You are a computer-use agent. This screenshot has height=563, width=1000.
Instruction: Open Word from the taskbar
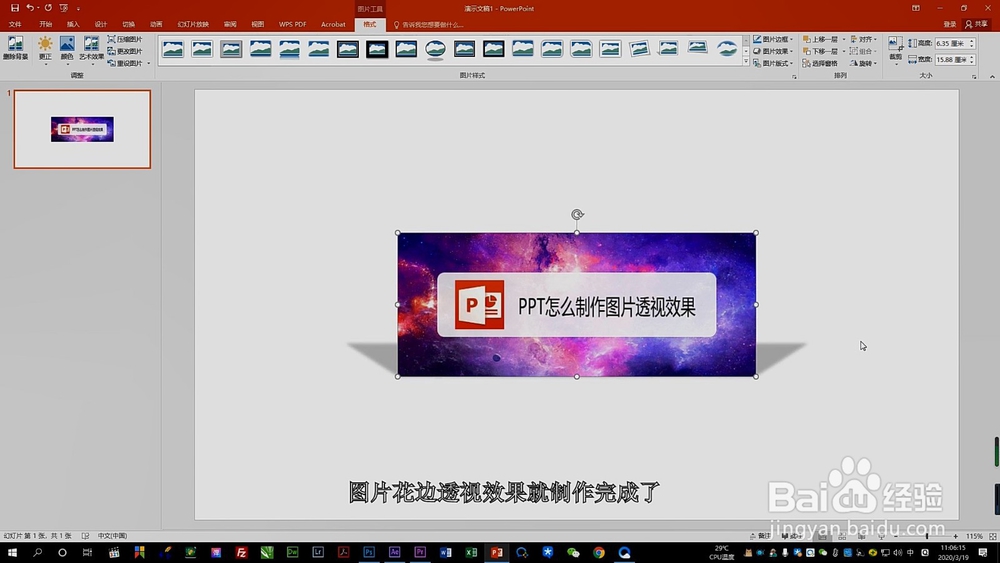[446, 552]
